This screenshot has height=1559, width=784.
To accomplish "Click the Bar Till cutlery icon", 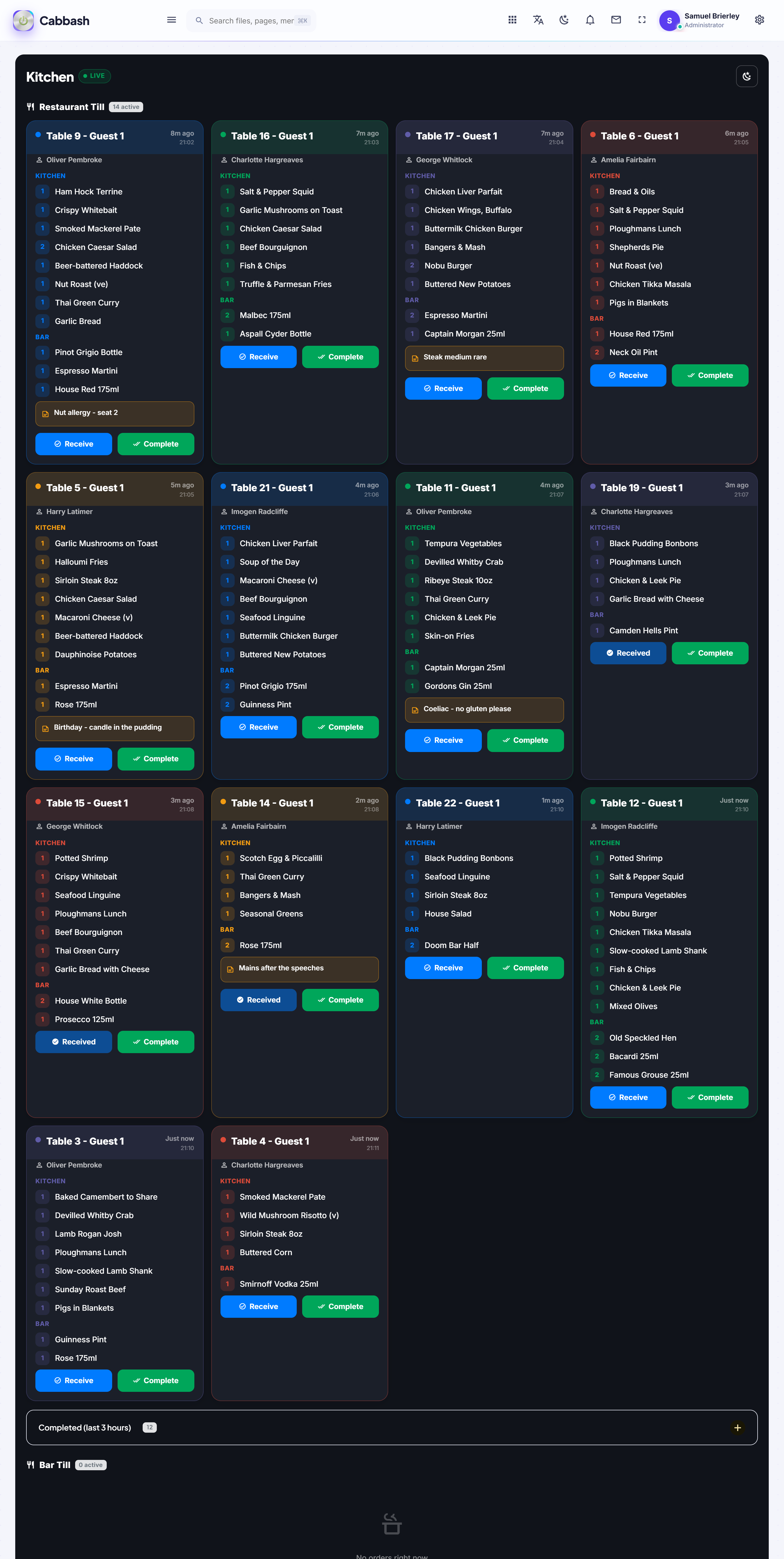I will (x=31, y=1465).
